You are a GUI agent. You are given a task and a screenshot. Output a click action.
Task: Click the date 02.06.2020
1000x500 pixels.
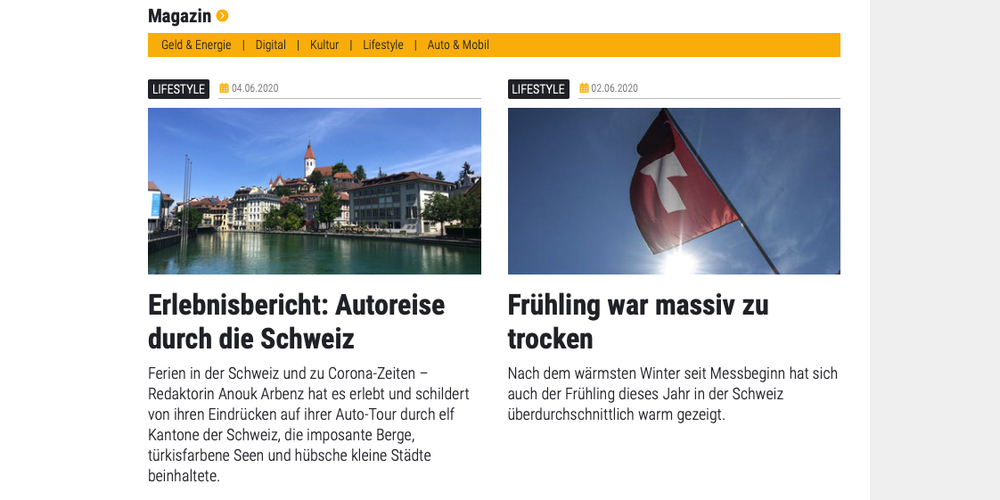tap(614, 89)
